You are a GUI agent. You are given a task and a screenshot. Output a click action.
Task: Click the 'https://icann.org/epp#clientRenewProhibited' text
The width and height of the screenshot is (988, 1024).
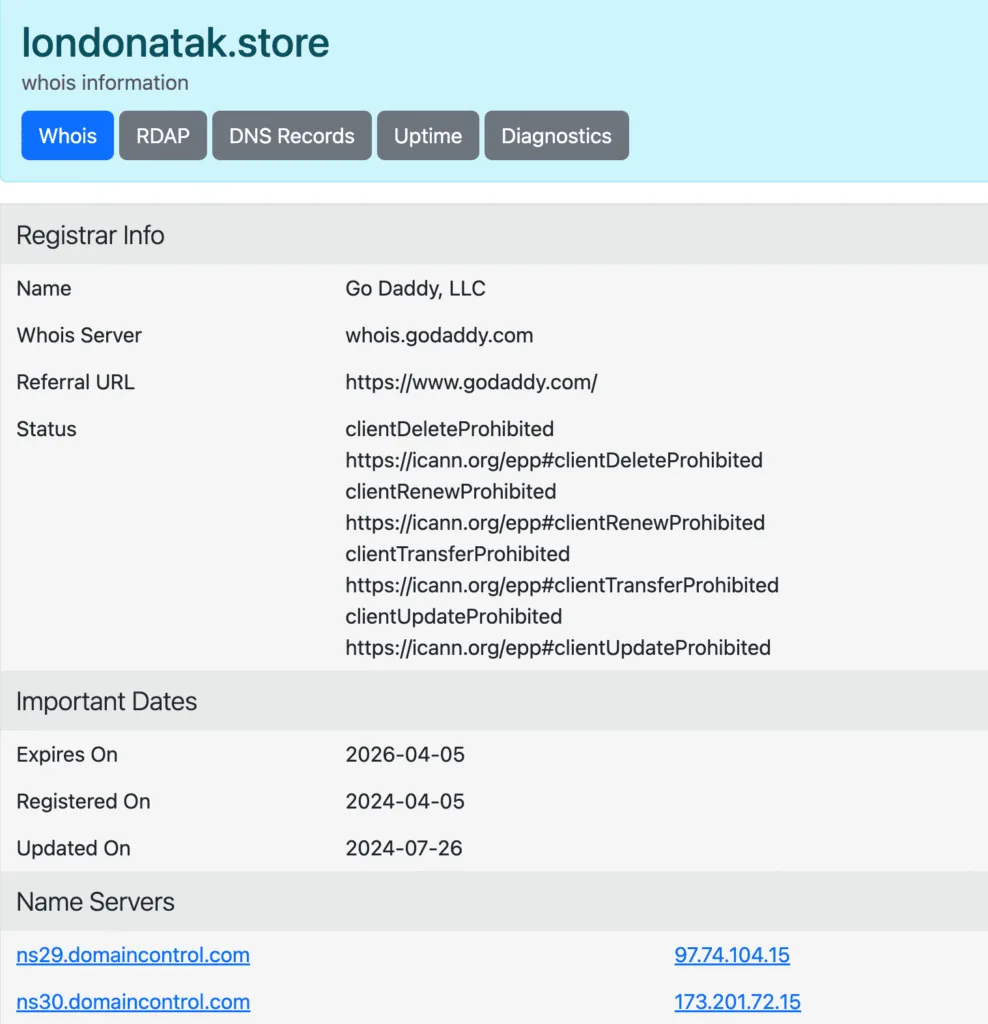555,523
